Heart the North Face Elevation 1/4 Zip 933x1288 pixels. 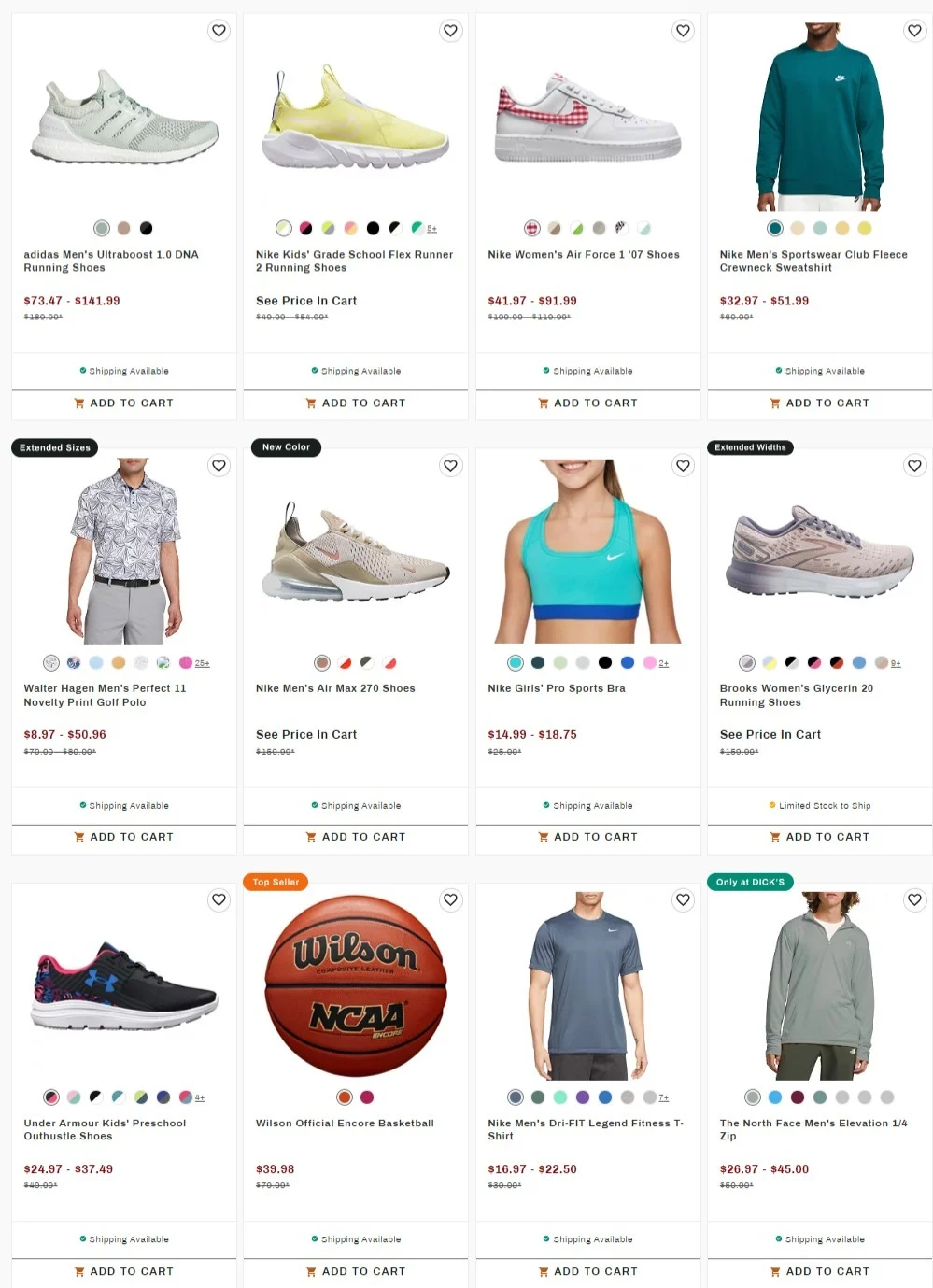[914, 899]
